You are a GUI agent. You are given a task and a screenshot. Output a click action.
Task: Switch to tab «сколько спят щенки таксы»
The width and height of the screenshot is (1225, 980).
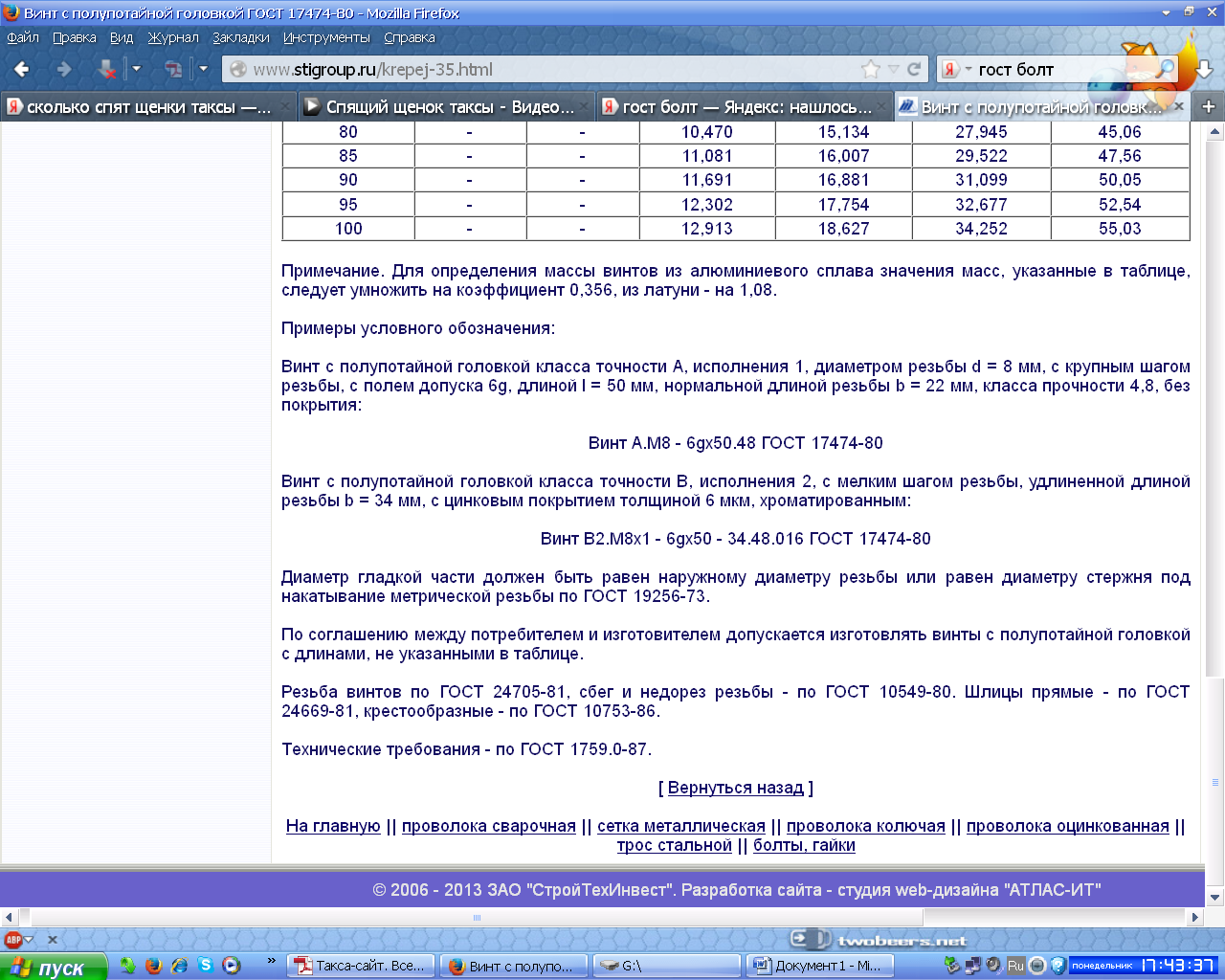pos(149,106)
